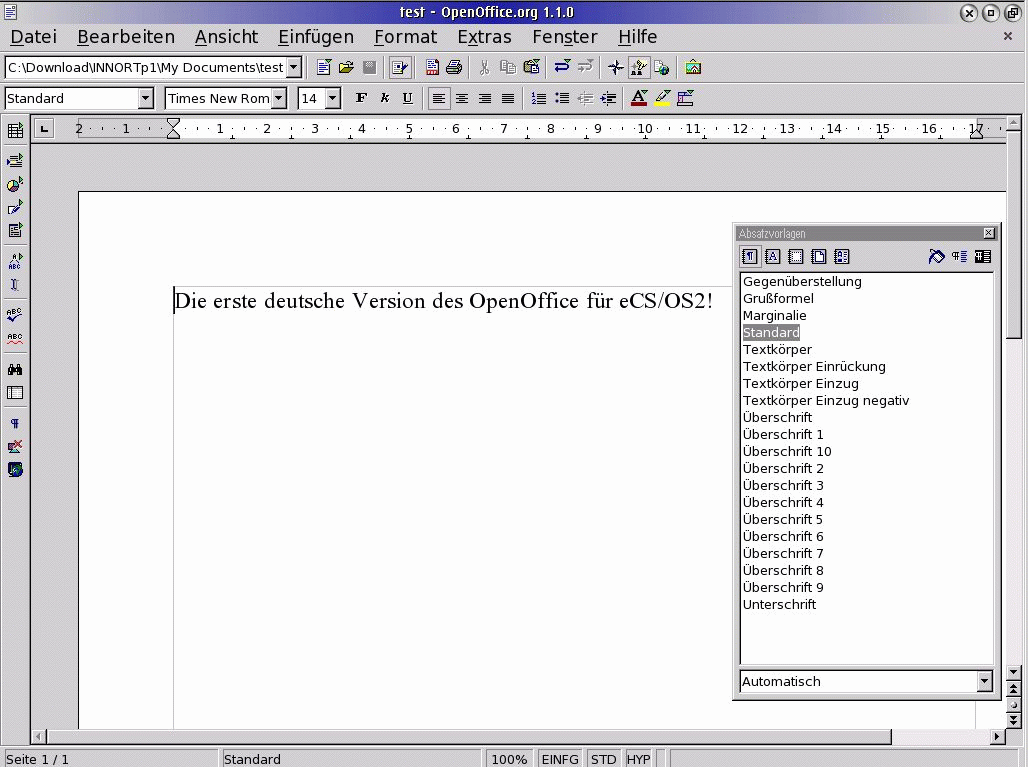Pick font color with the red A
The width and height of the screenshot is (1028, 767).
pos(639,98)
